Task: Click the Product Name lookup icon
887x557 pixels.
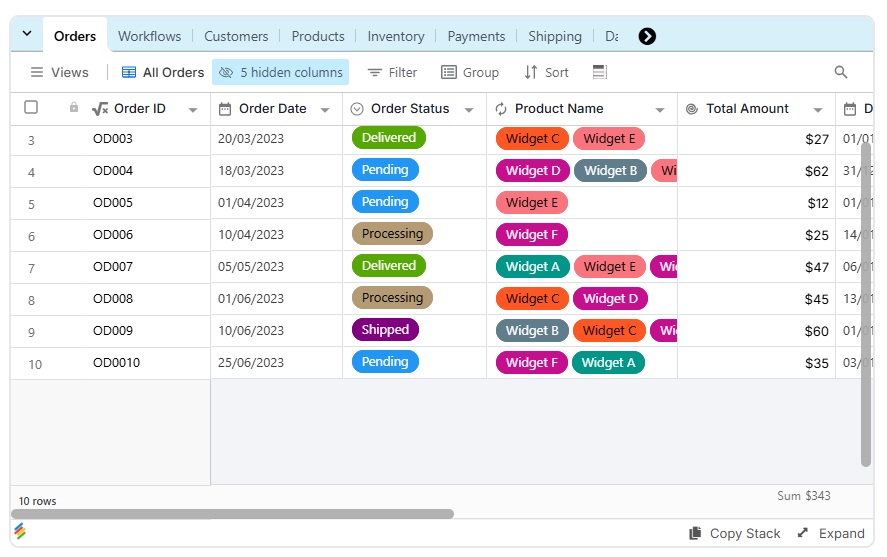Action: coord(501,109)
